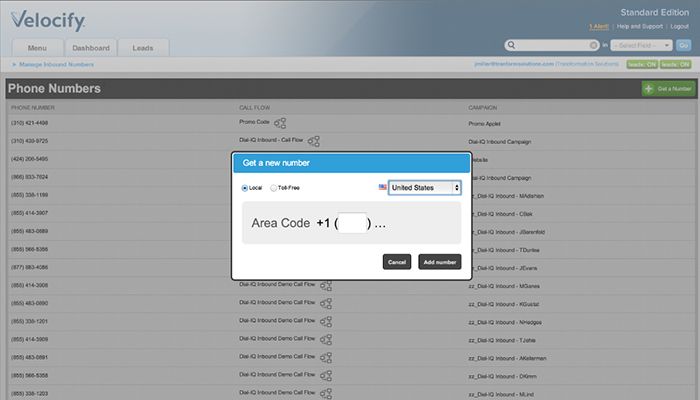Screen dimensions: 700x400
Task: Open call flow icon in the AKellerman row
Action: click(326, 358)
